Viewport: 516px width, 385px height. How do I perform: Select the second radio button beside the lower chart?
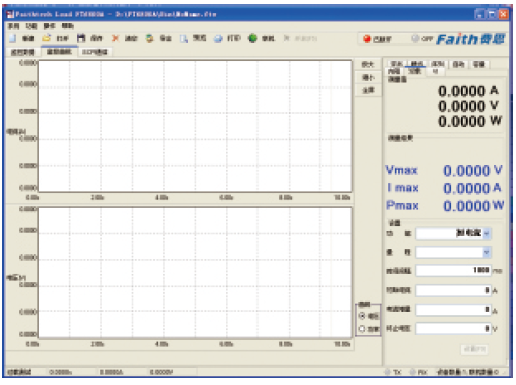[x=362, y=329]
